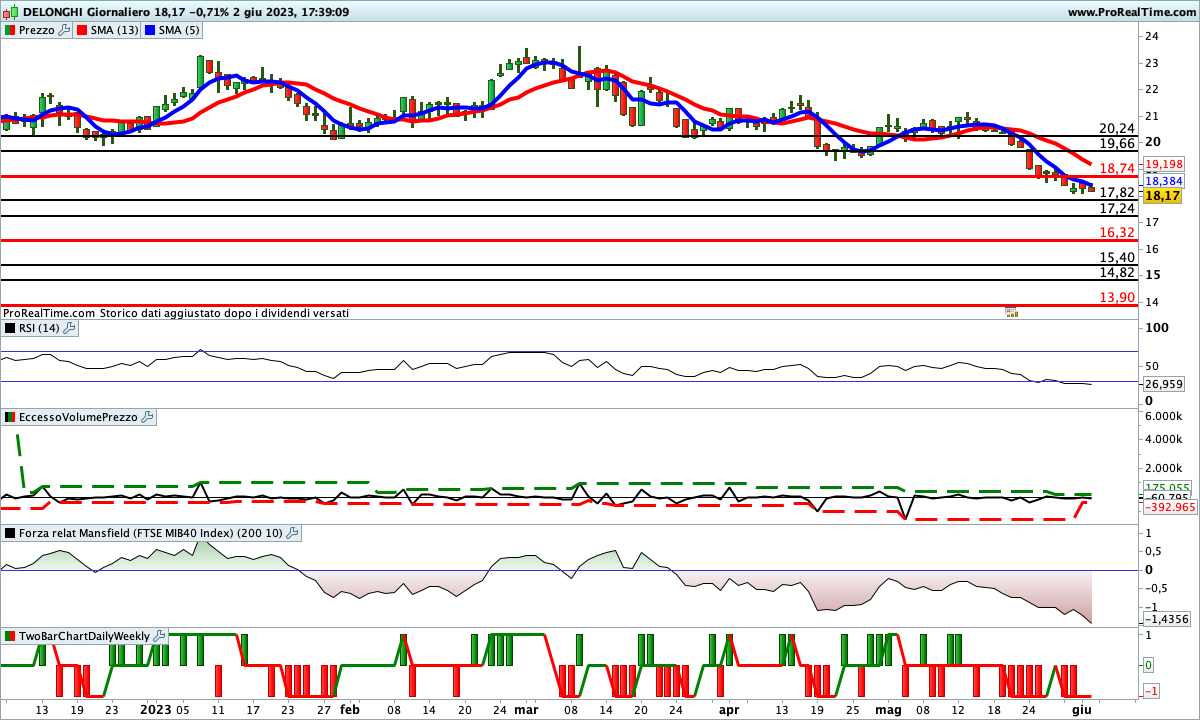Select the Forza relat Mansfield indicator label

151,533
